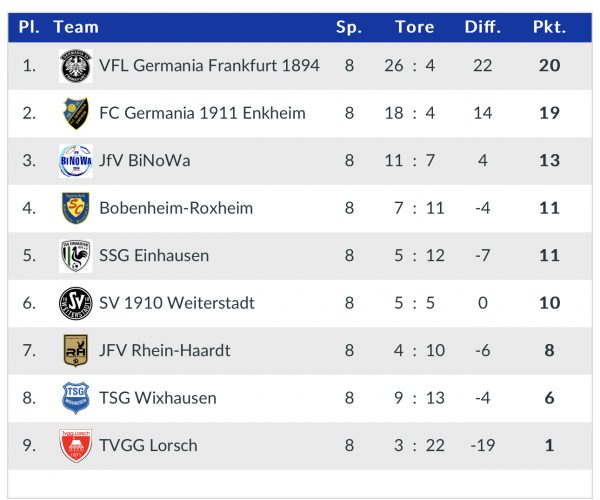Select the SSG Einhausen team name

154,256
